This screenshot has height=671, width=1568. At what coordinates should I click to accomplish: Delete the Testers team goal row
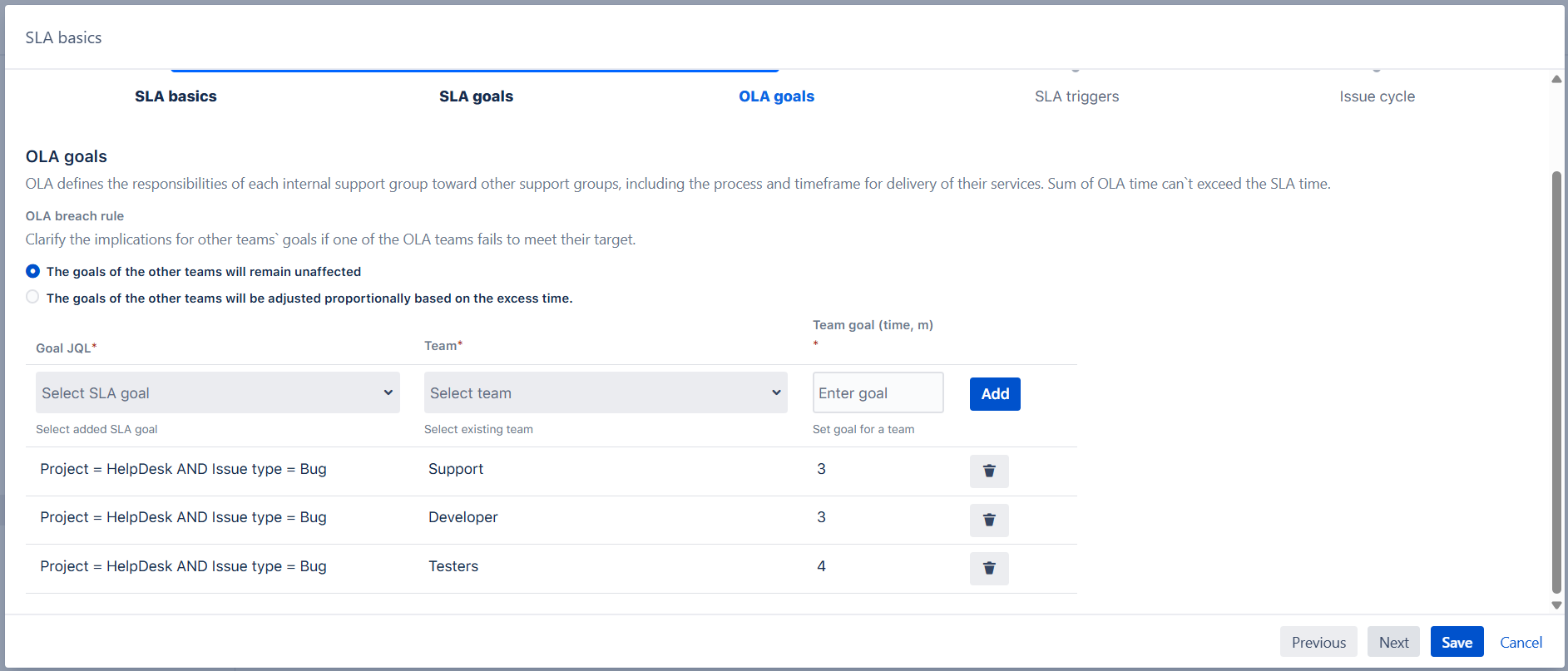[x=989, y=568]
